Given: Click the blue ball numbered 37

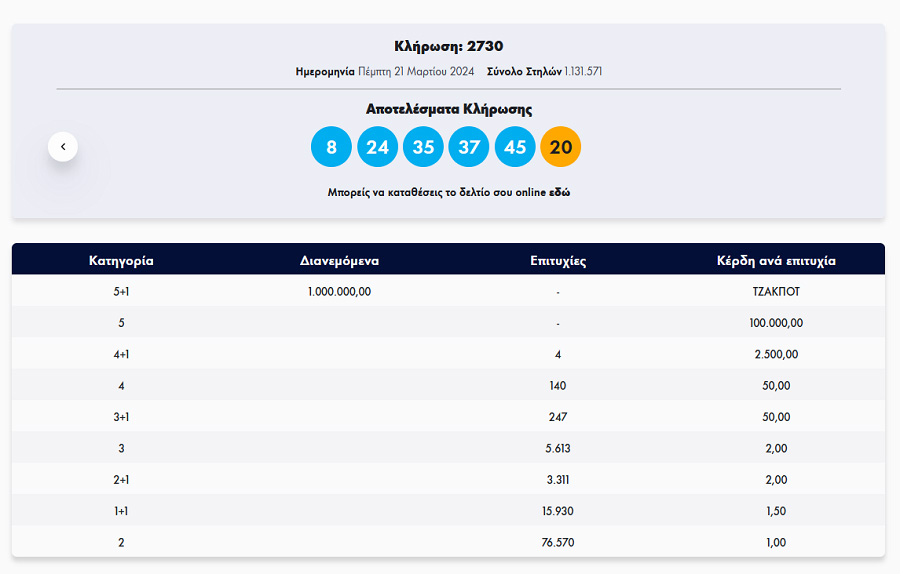Looking at the screenshot, I should 469,147.
